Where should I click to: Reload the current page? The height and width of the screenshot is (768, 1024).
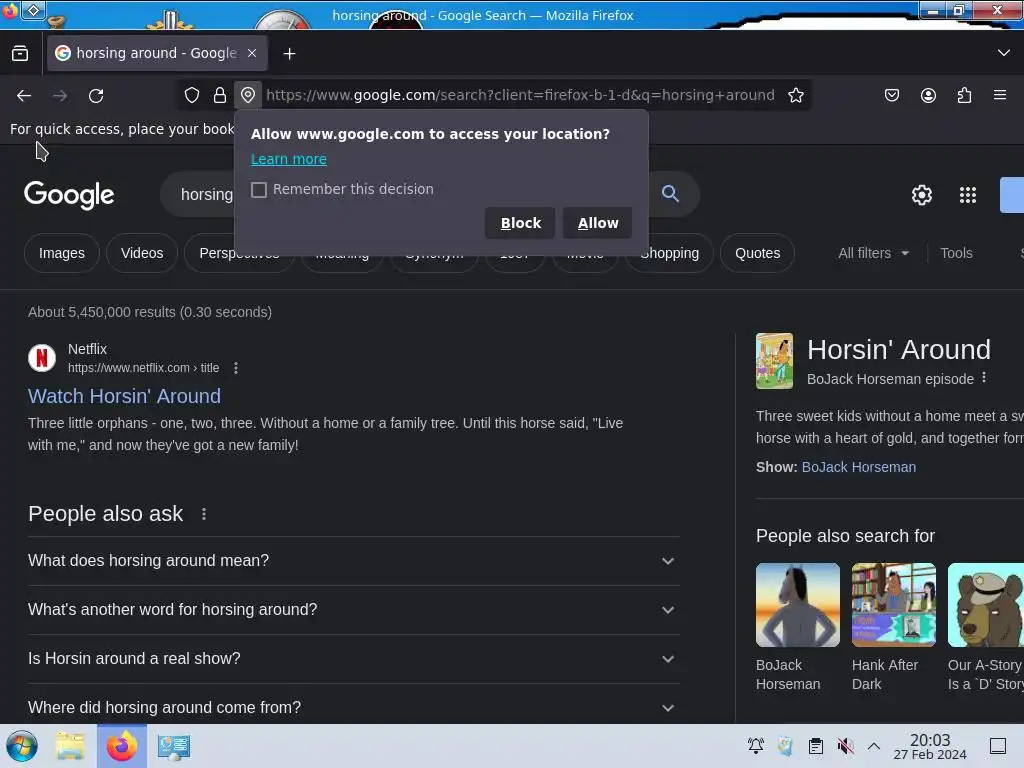[96, 96]
